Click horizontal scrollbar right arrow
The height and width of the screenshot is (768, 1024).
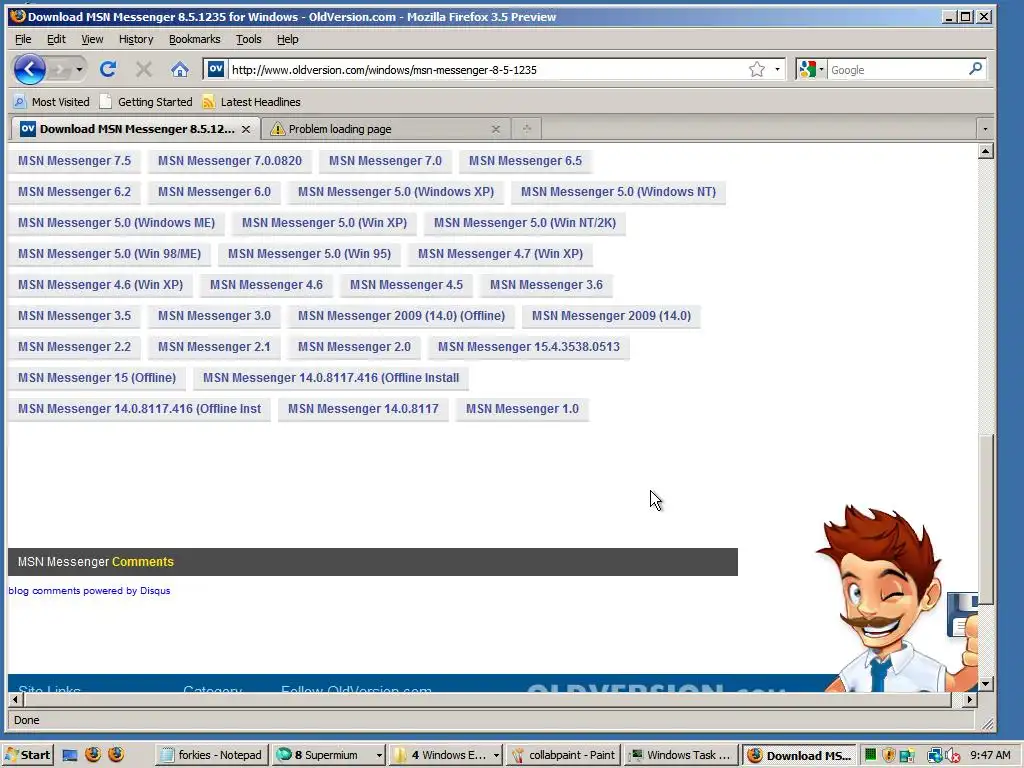(x=970, y=699)
